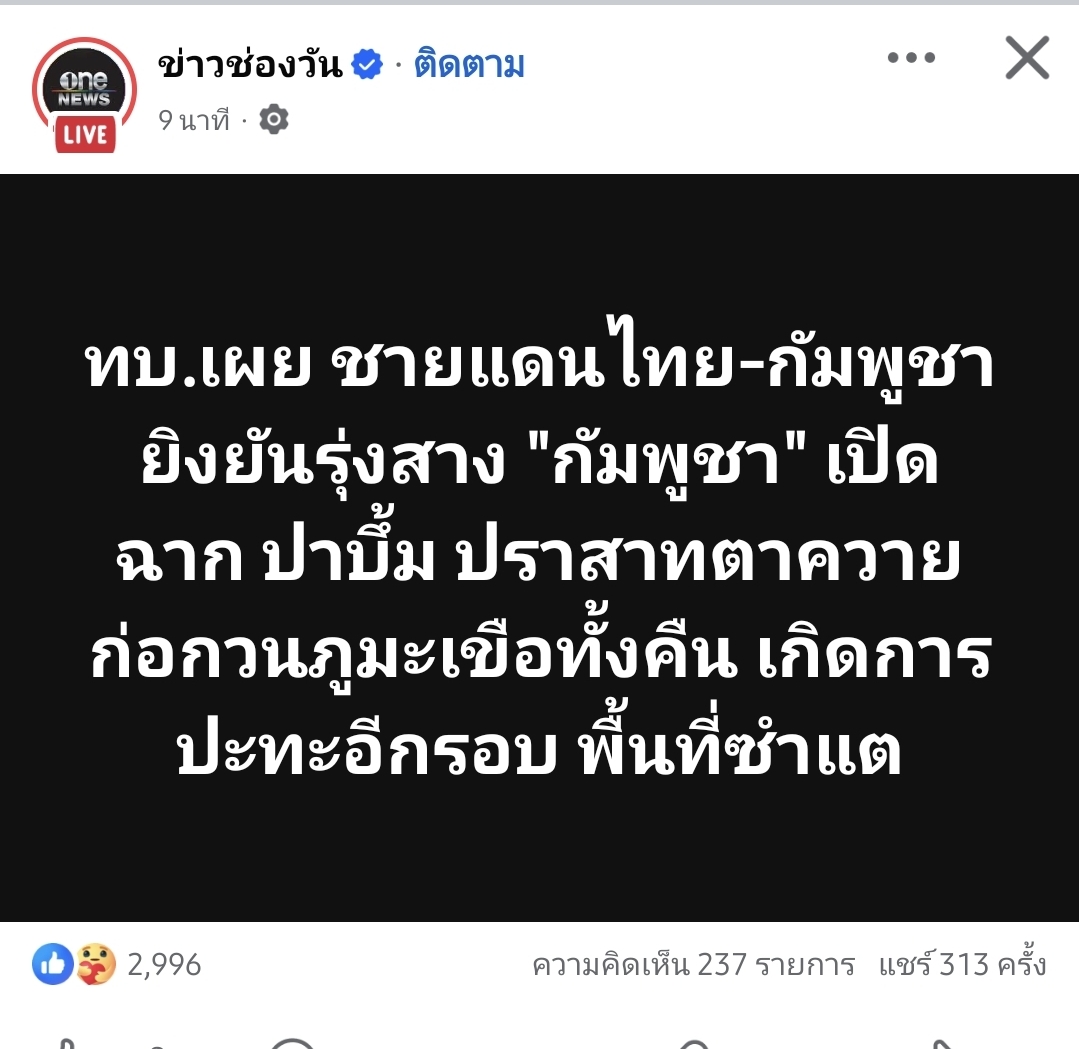Click the care hug emoji reaction
This screenshot has height=1049, width=1079.
(x=96, y=964)
